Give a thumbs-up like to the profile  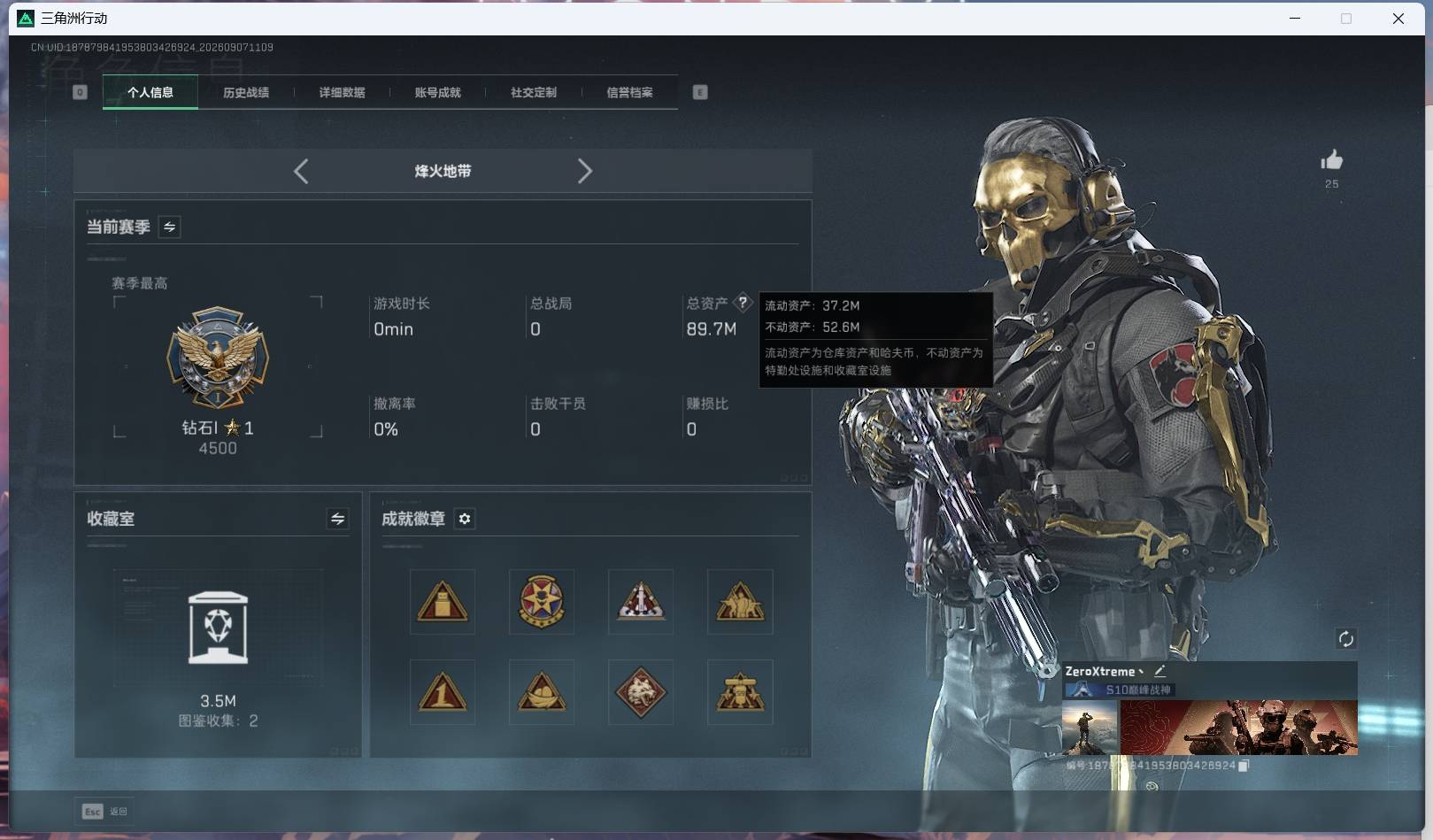click(1331, 160)
